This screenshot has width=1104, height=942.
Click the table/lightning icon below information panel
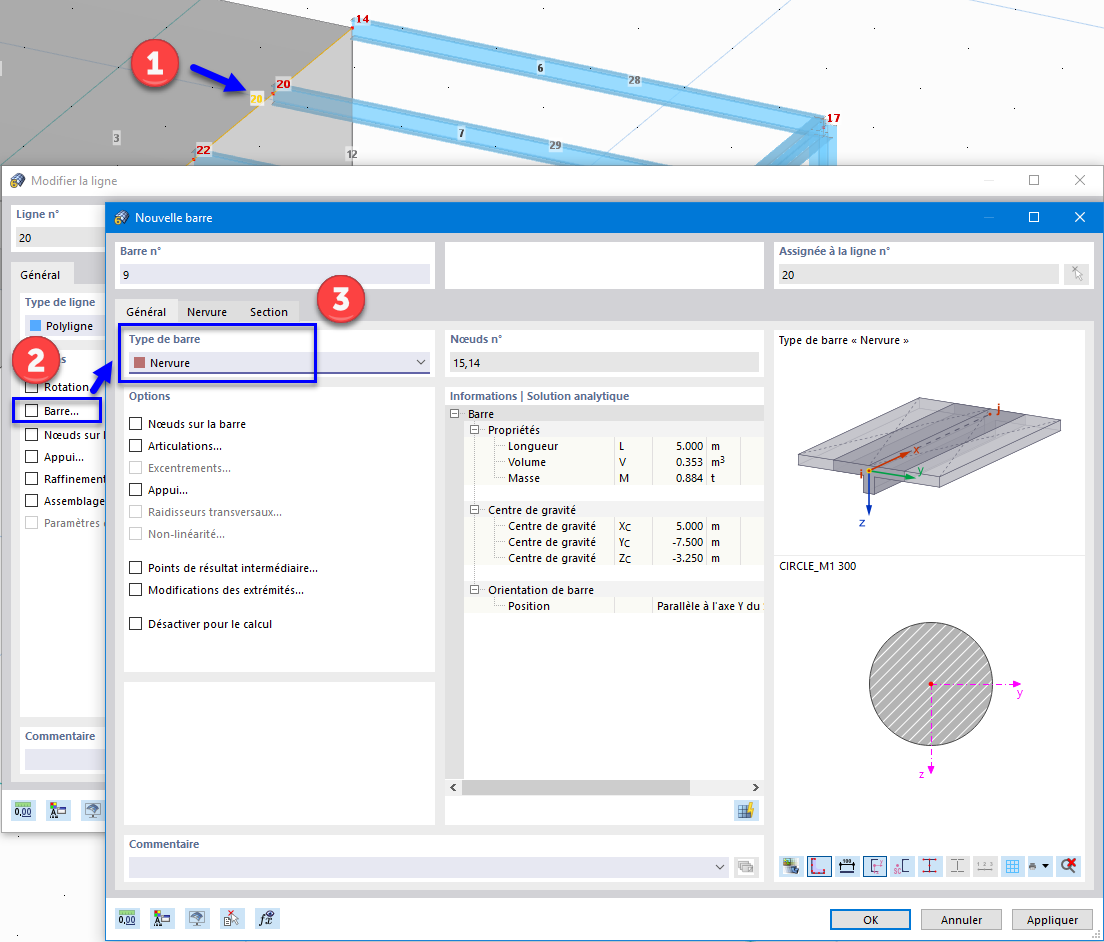point(746,811)
